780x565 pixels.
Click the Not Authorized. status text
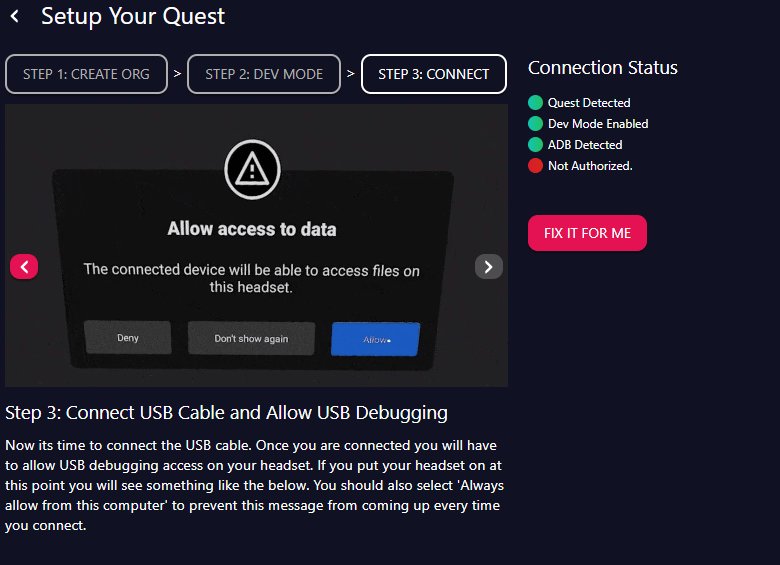click(x=590, y=166)
